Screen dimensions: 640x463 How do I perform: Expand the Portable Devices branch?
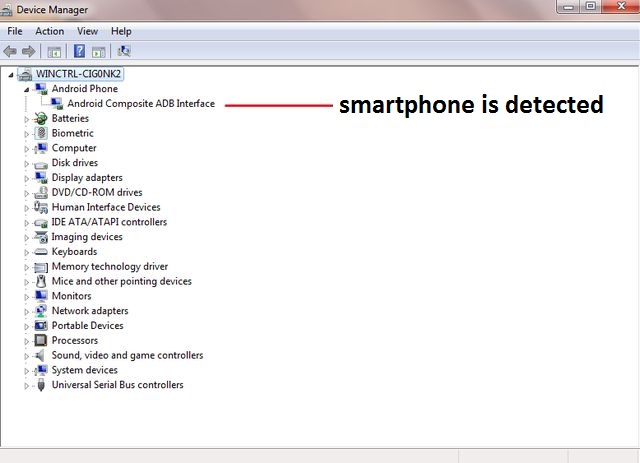pos(27,327)
